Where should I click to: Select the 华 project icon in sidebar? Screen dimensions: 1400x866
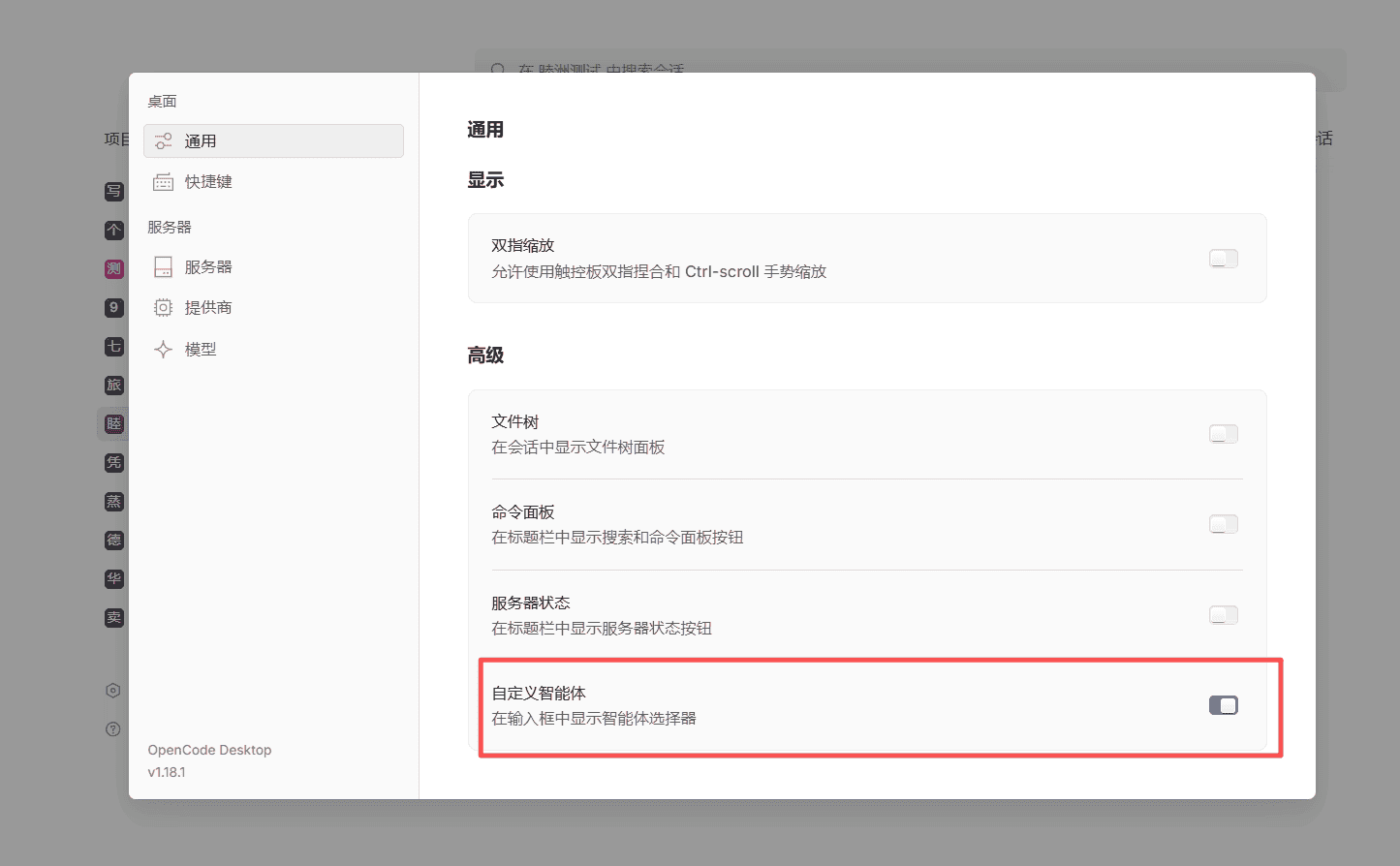click(114, 578)
